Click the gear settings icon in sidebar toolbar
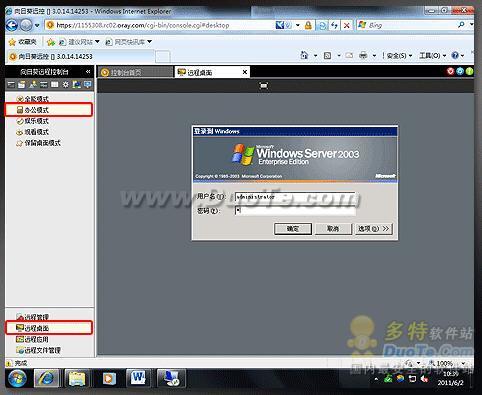Screen dimensions: 482x395 66,85
